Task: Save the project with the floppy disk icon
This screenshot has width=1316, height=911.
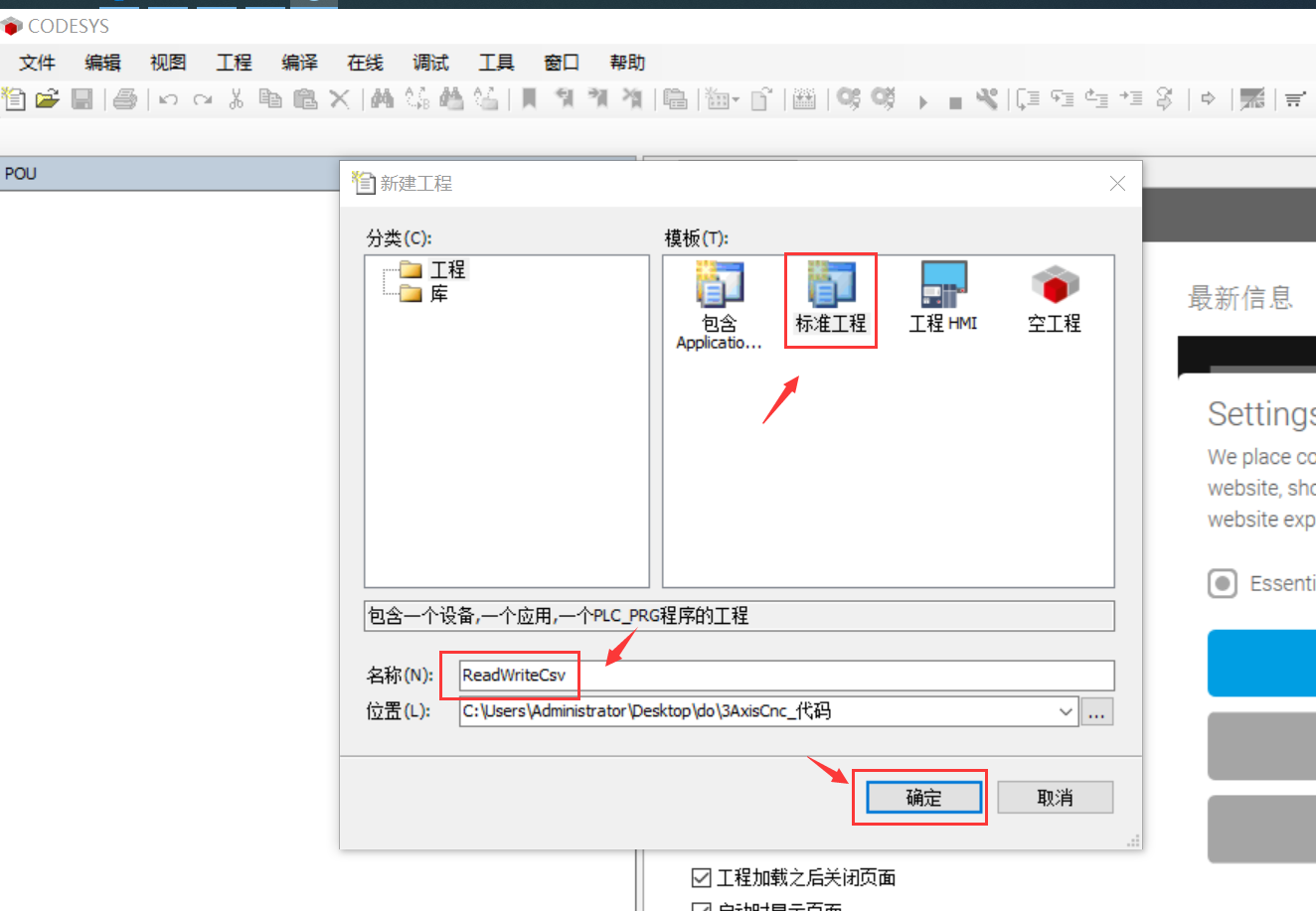Action: point(82,99)
